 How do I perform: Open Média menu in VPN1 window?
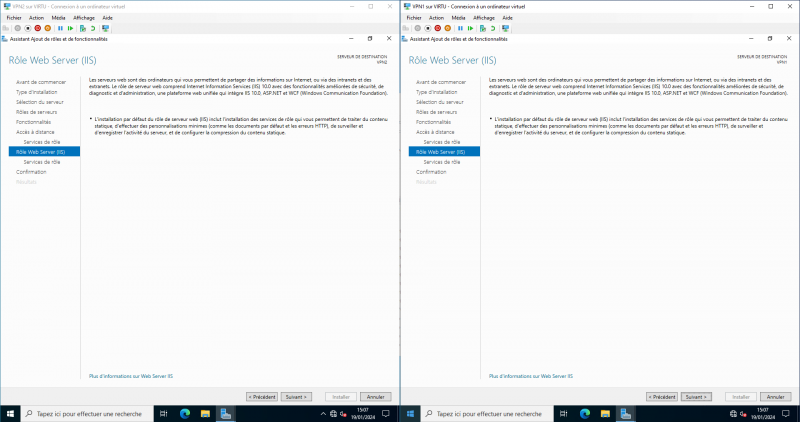tap(458, 18)
